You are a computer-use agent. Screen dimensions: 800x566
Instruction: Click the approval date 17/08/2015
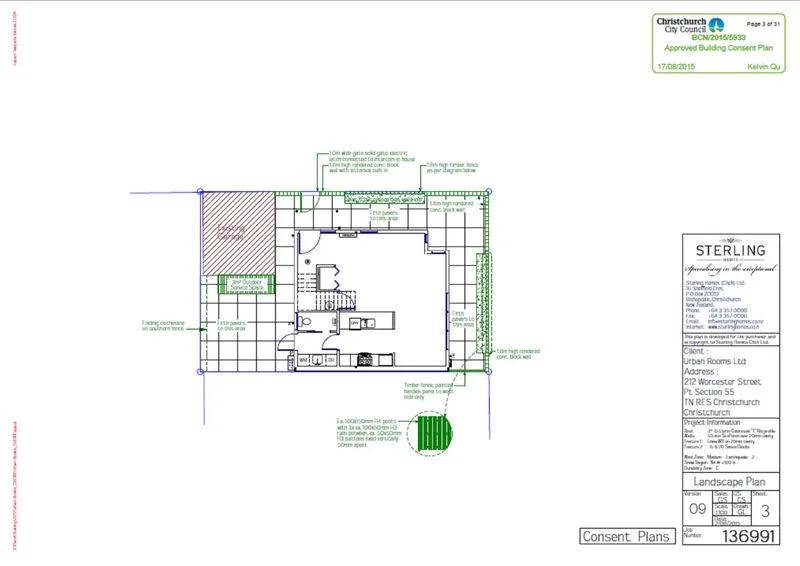point(676,66)
